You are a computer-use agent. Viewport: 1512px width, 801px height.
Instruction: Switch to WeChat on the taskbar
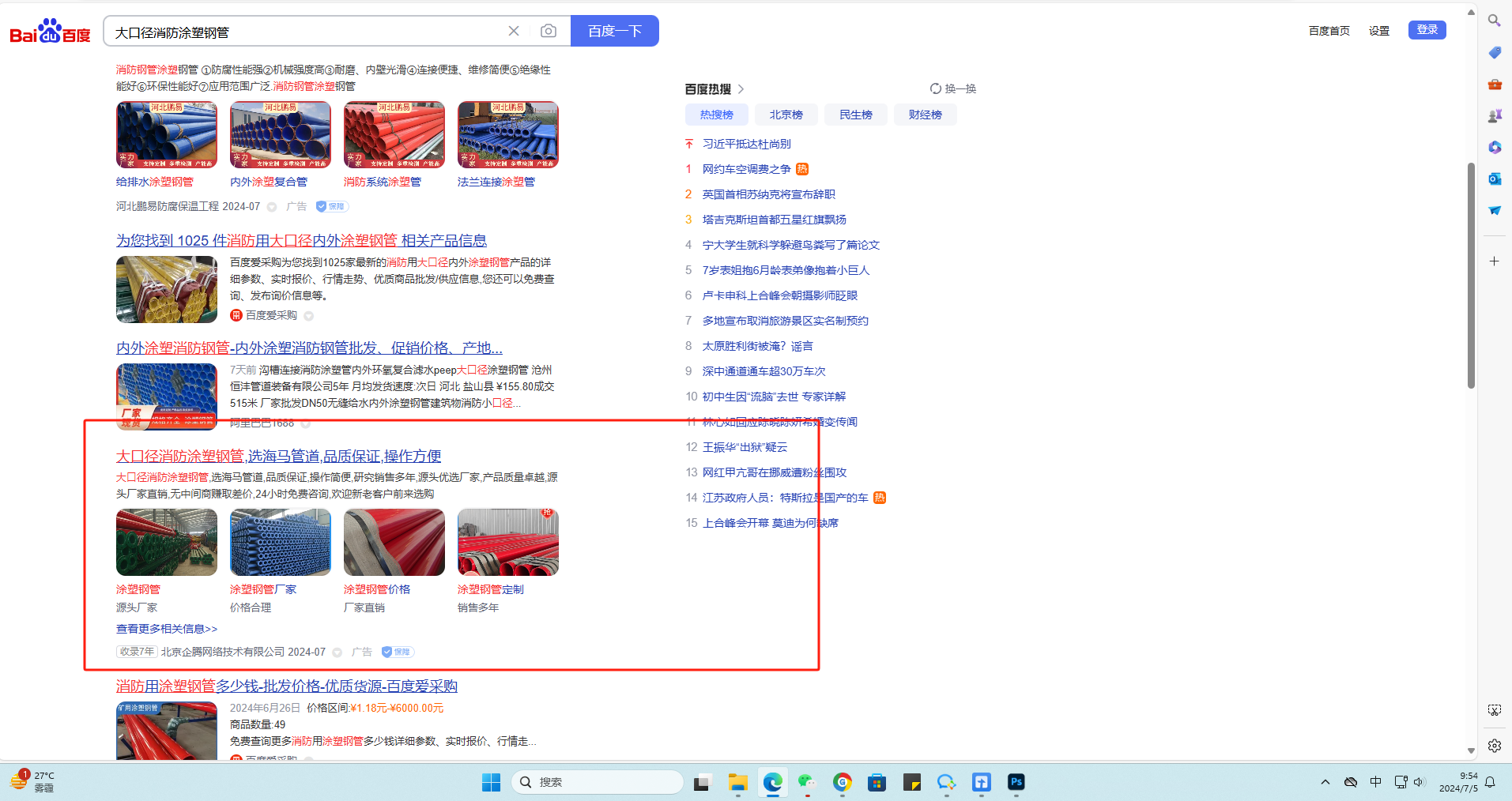point(807,782)
